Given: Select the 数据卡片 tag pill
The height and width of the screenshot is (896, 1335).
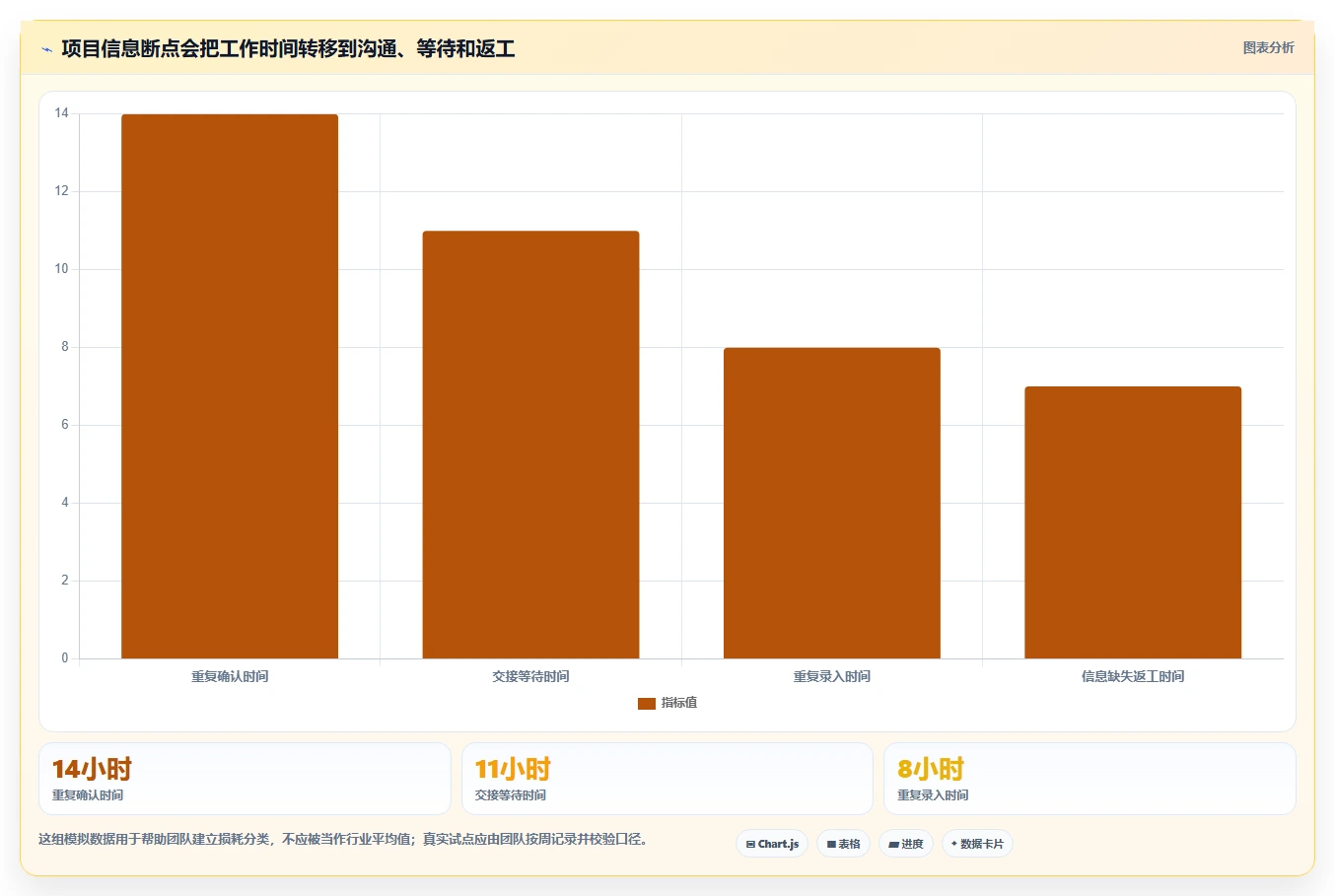Looking at the screenshot, I should tap(977, 844).
